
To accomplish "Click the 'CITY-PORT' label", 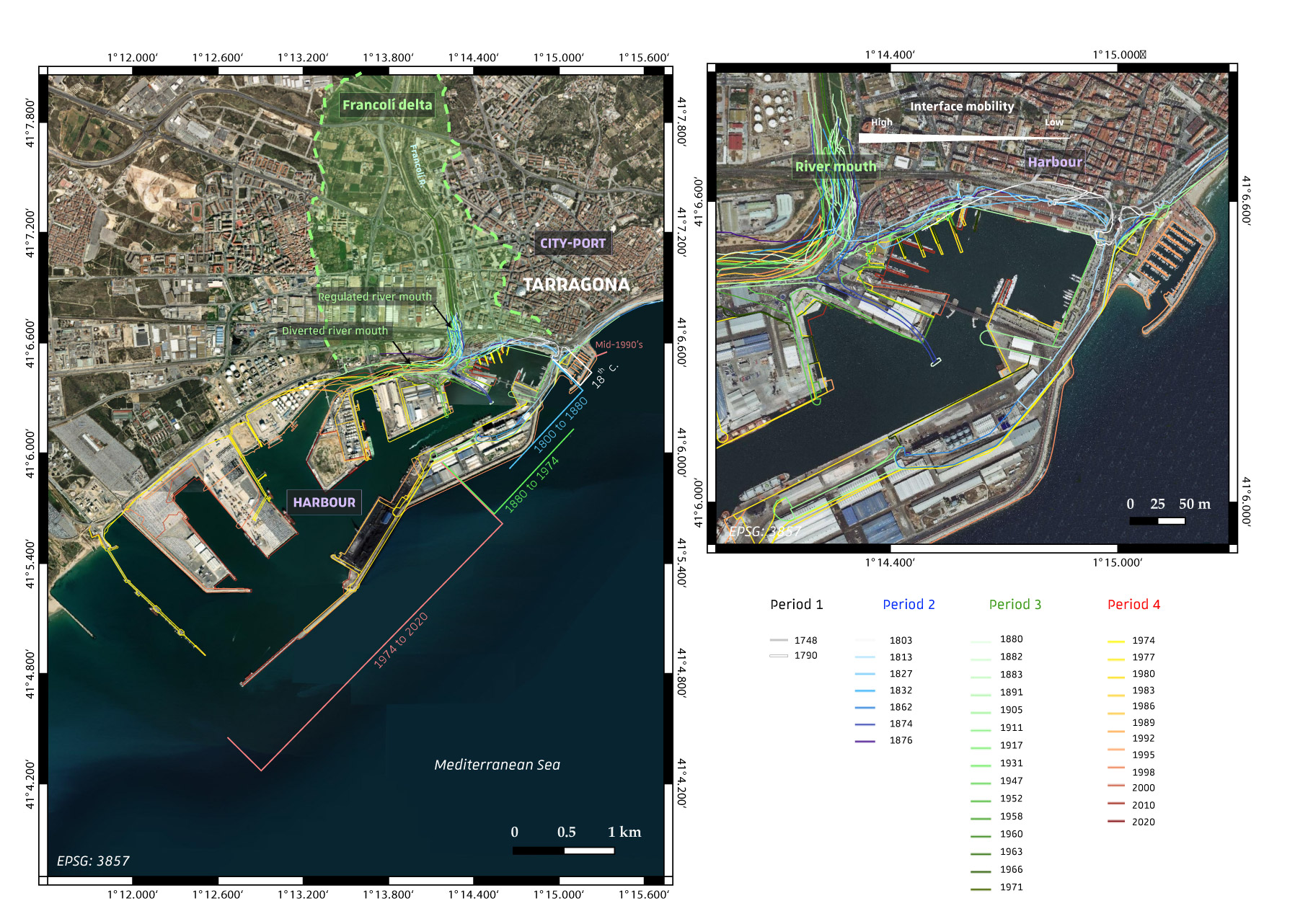I will [x=573, y=244].
